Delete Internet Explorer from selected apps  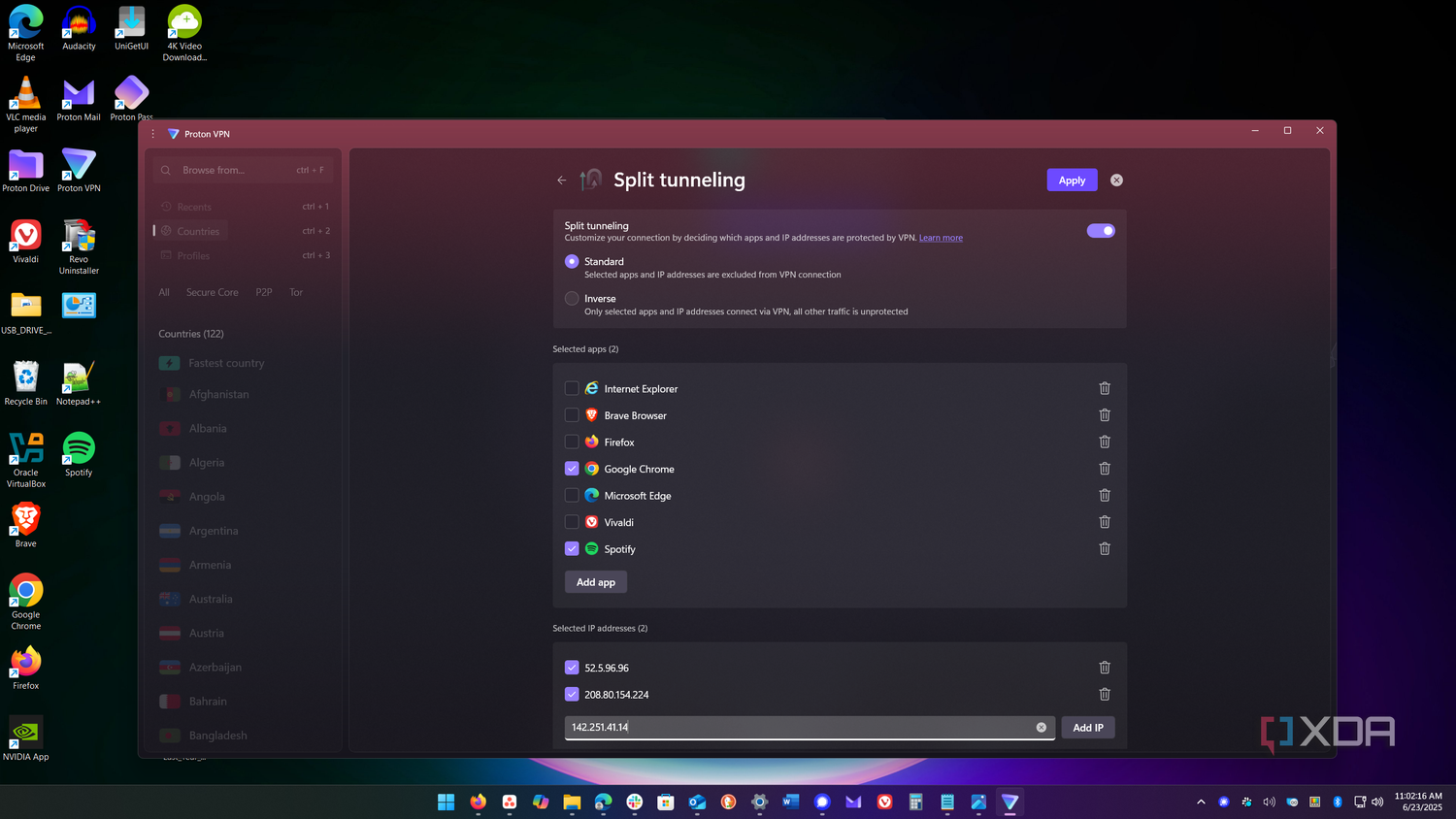click(1105, 388)
